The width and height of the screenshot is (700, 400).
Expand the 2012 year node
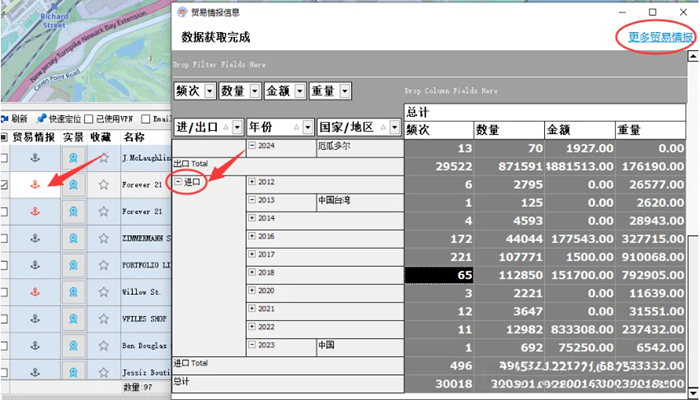(252, 182)
